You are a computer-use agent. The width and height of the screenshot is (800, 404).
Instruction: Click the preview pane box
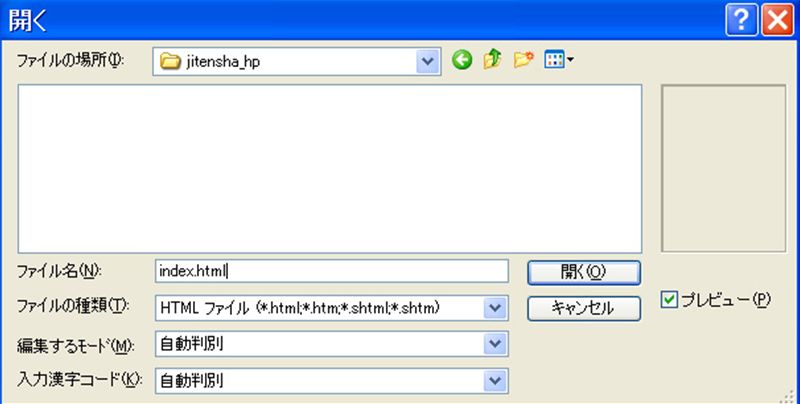coord(723,168)
